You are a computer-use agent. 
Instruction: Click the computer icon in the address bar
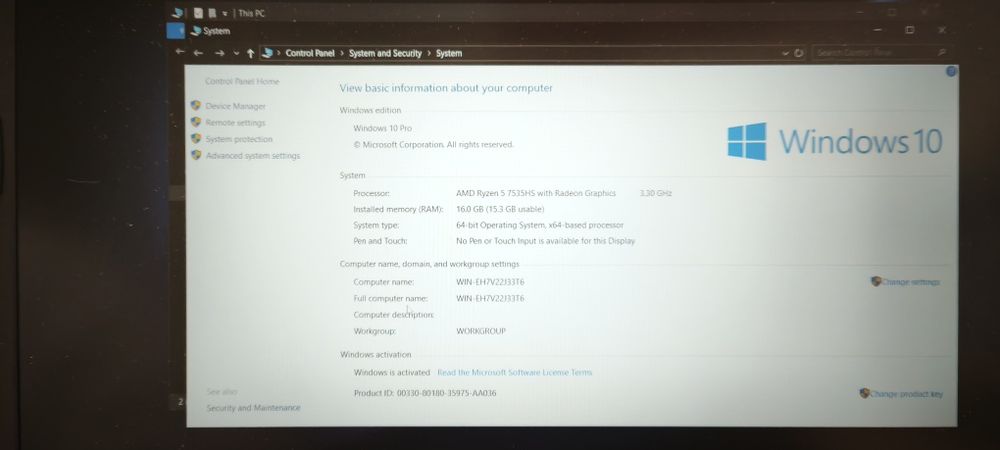pyautogui.click(x=267, y=54)
